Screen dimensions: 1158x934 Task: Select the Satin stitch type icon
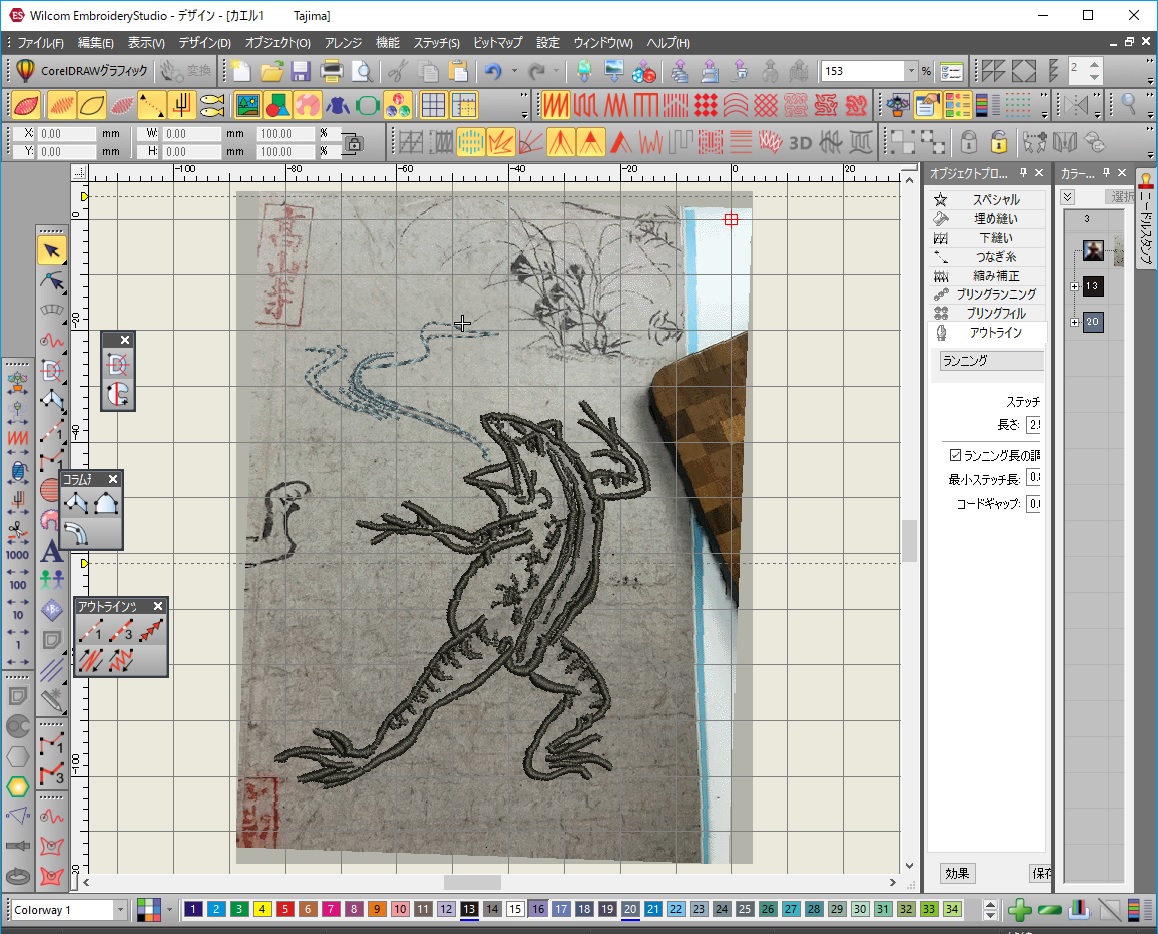tap(555, 106)
